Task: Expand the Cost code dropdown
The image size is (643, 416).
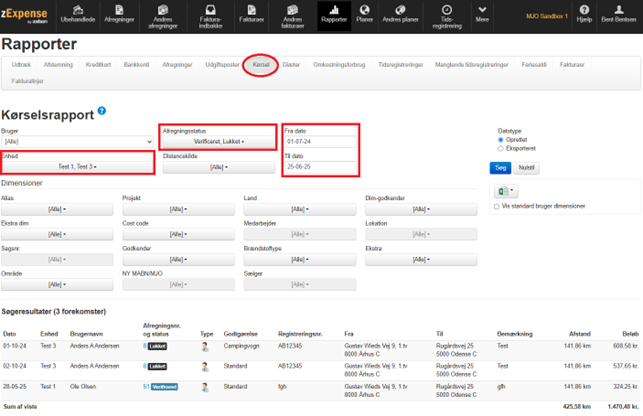Action: pyautogui.click(x=178, y=234)
